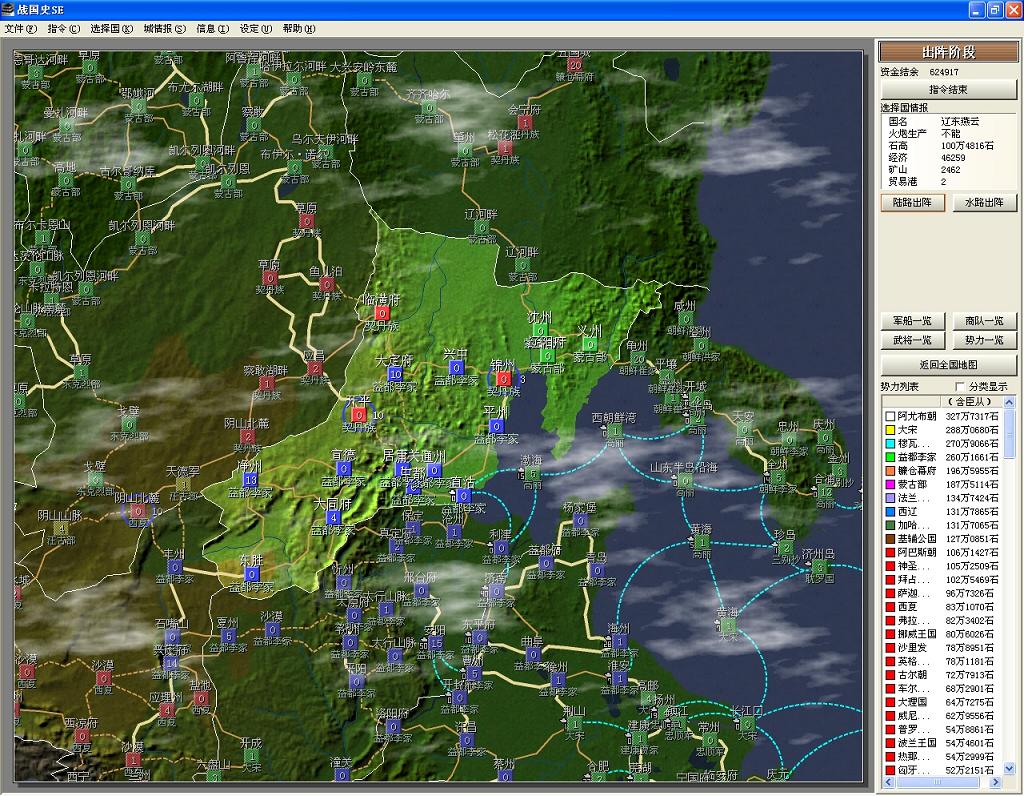
Task: Click the blue 兴中 city marker
Action: tap(456, 368)
